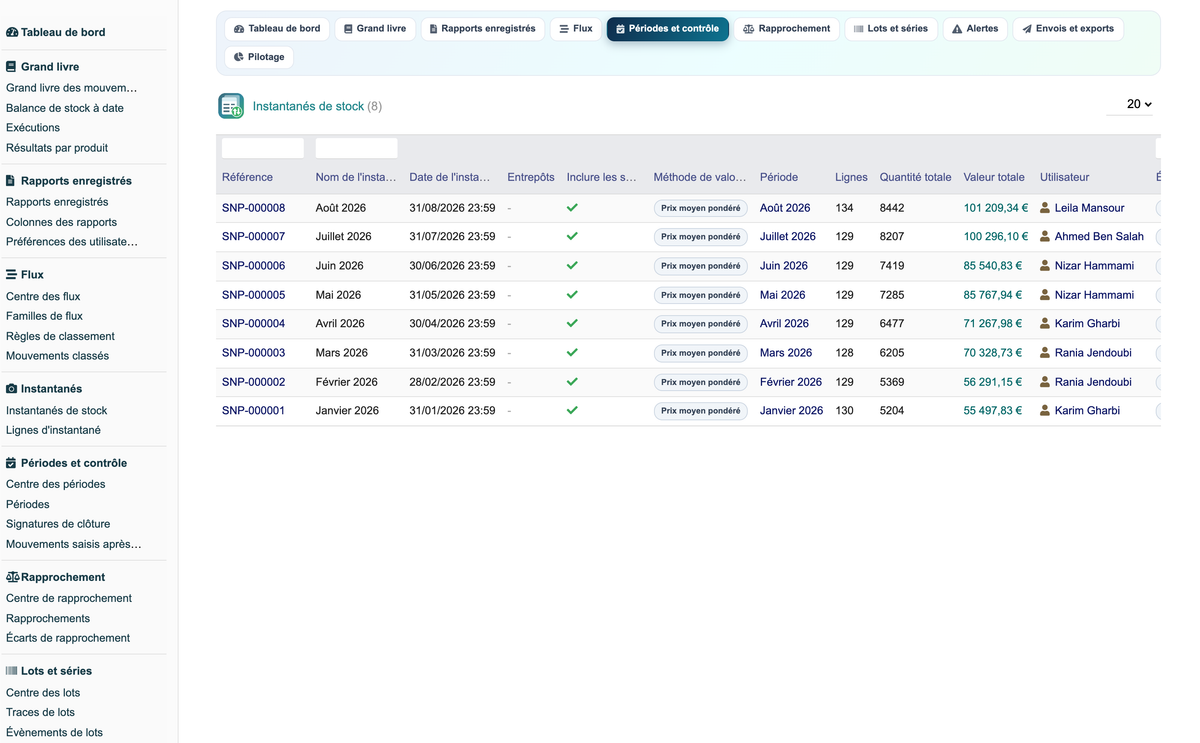Sort by the Valeur totale column header
Screen dimensions: 1200x743
994,177
